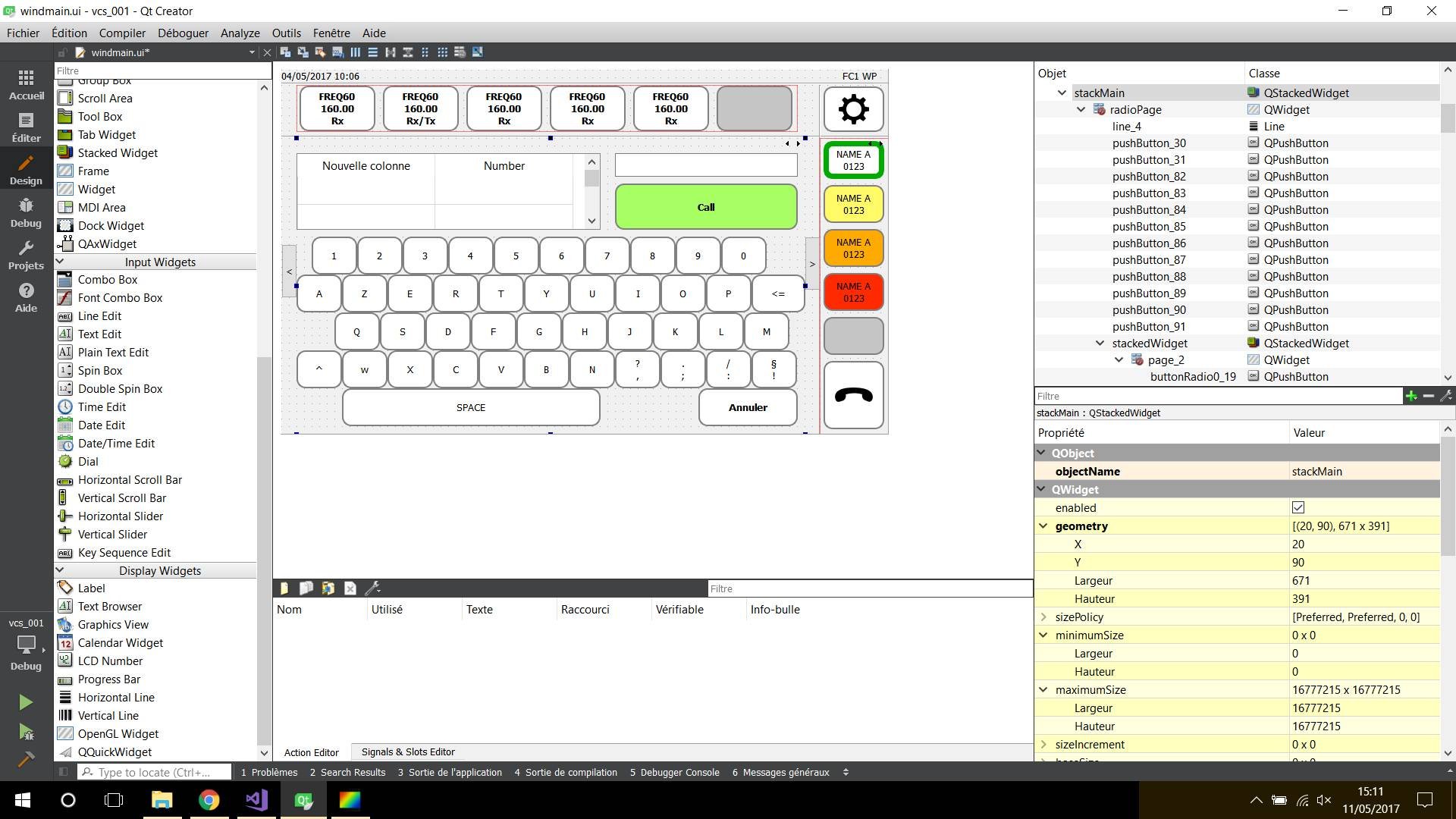Toggle the enabled property checkbox

[x=1298, y=507]
